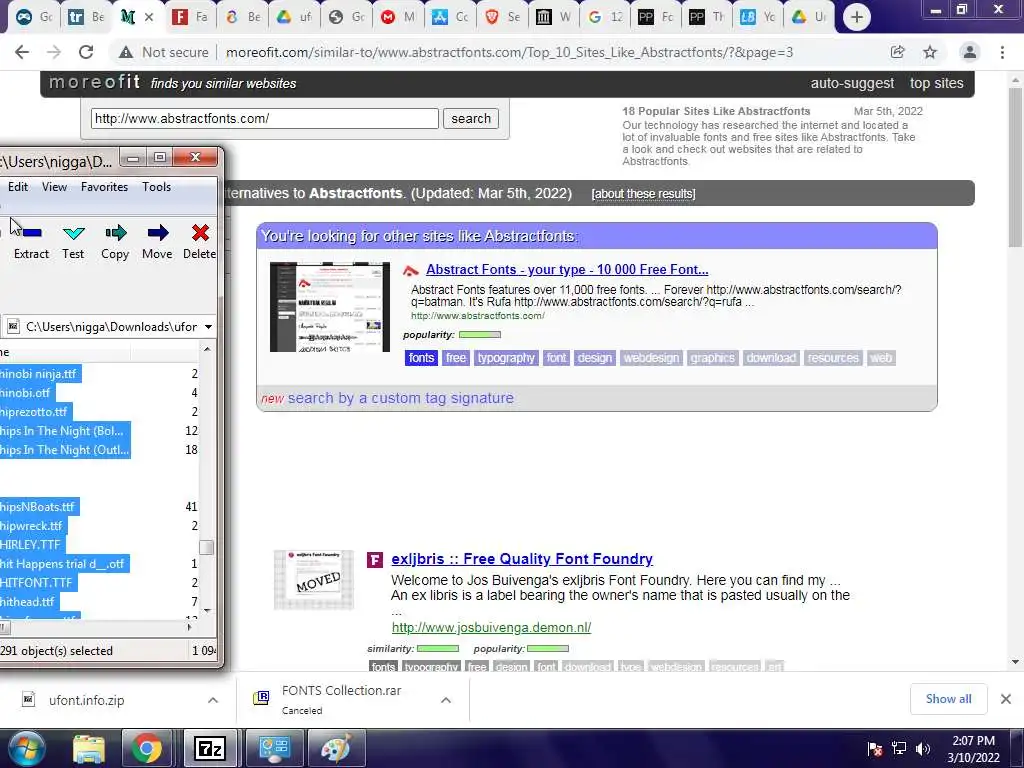Switch to Chrome in the taskbar
The image size is (1024, 768).
(x=146, y=748)
